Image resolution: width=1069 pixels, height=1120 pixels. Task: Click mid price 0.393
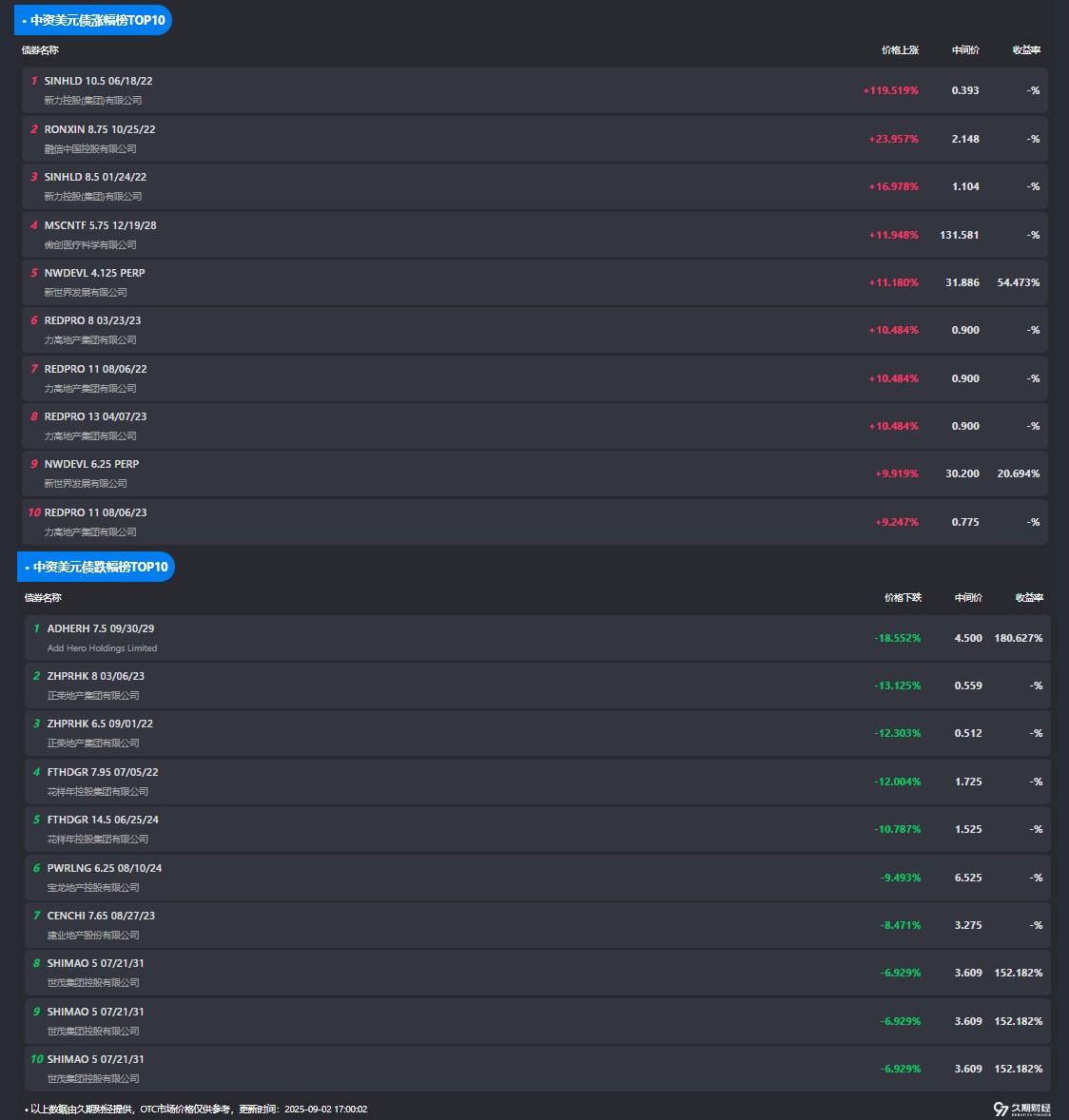965,90
